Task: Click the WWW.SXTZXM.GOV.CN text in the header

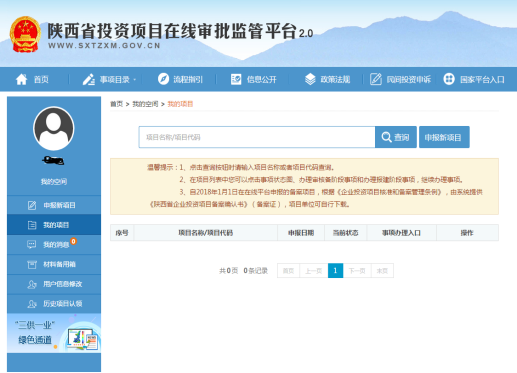Action: (x=104, y=46)
